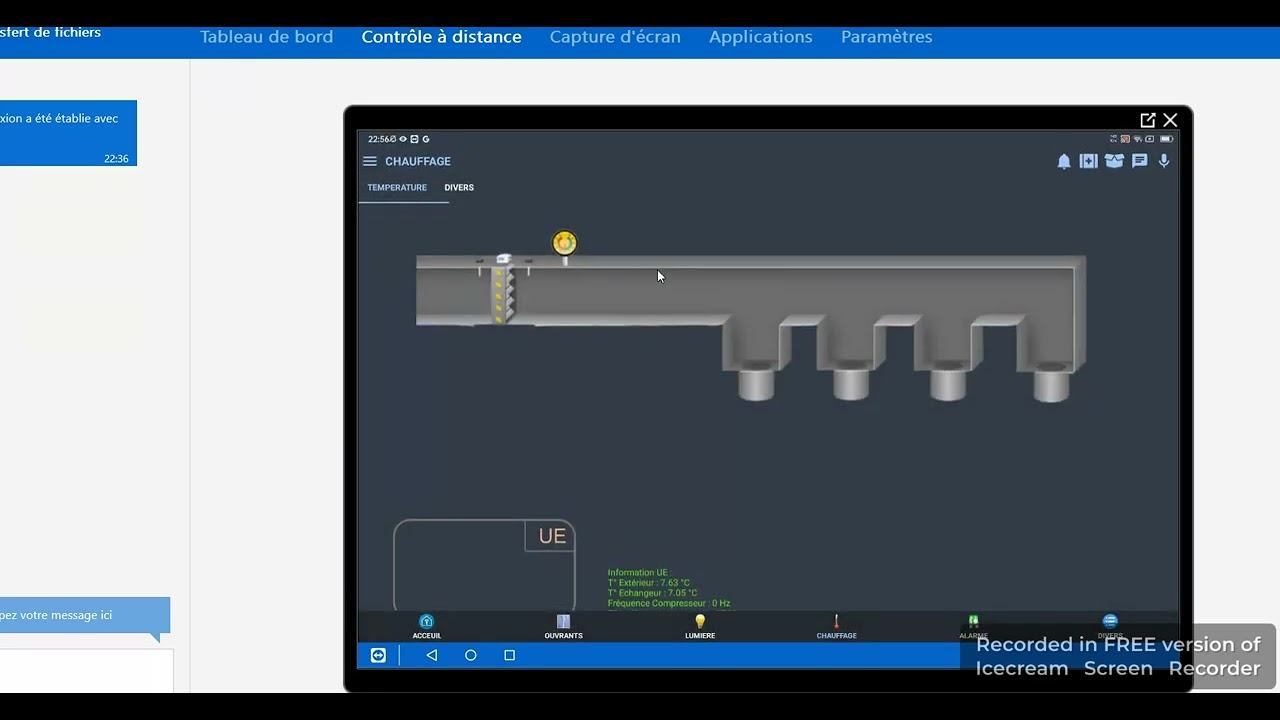Switch to the DIVERS tab
This screenshot has height=720, width=1280.
point(459,188)
